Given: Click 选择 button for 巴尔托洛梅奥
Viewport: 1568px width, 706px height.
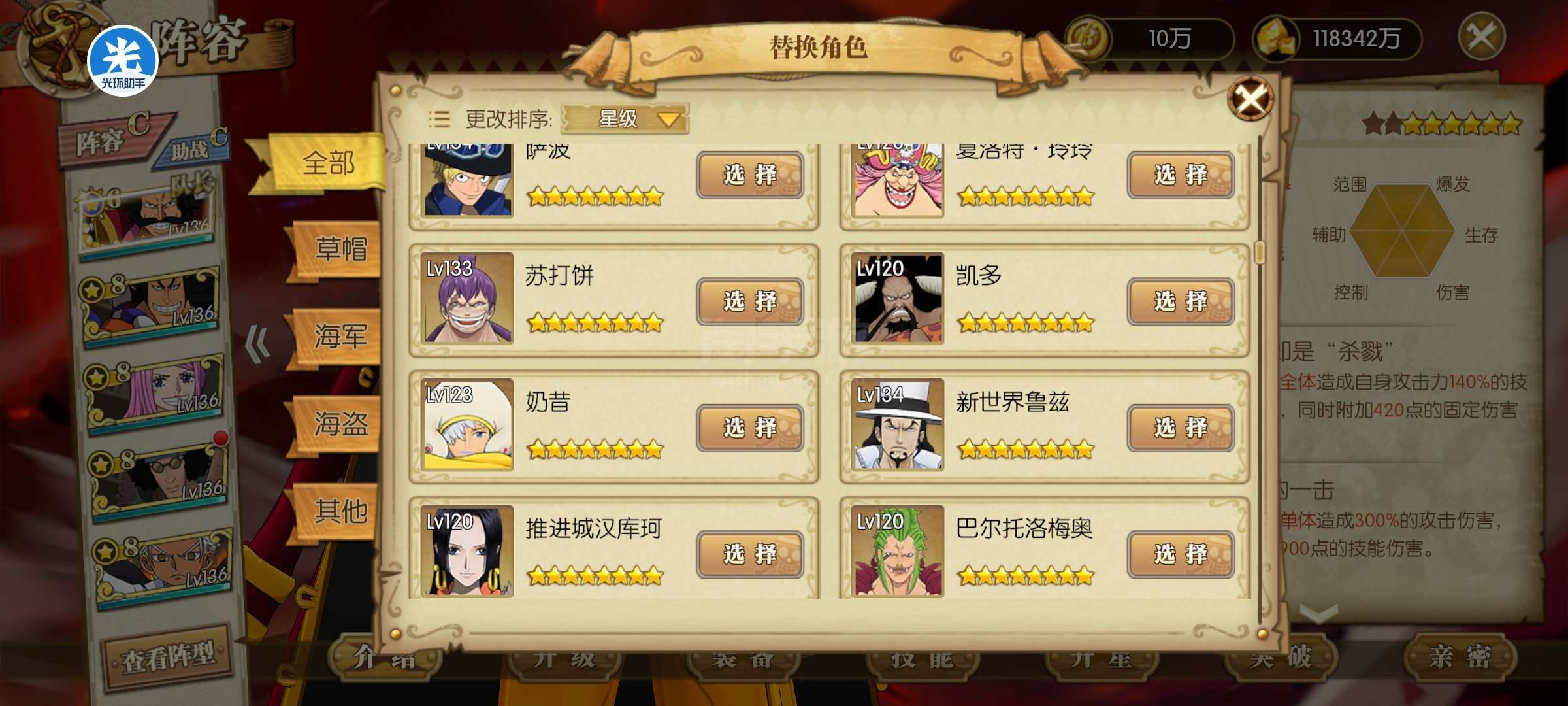Looking at the screenshot, I should point(1181,554).
